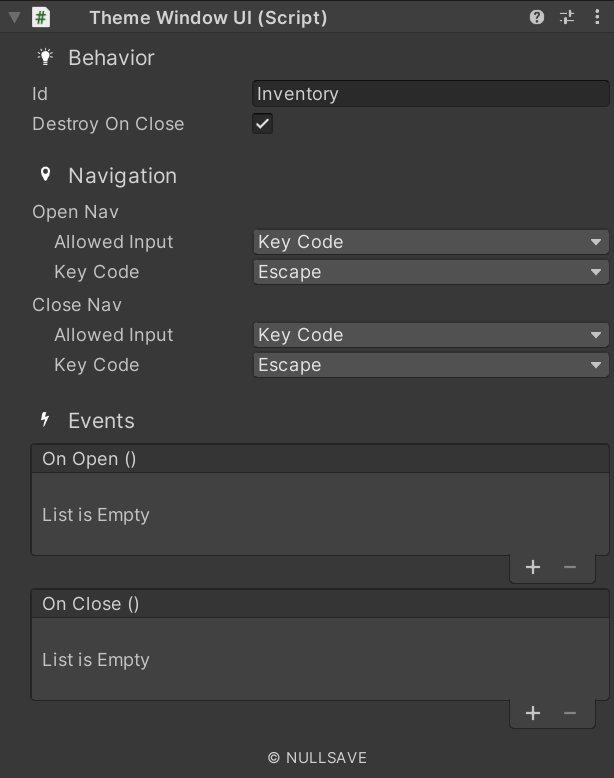The width and height of the screenshot is (614, 778).
Task: Click List is Empty under On Open
Action: coord(96,515)
